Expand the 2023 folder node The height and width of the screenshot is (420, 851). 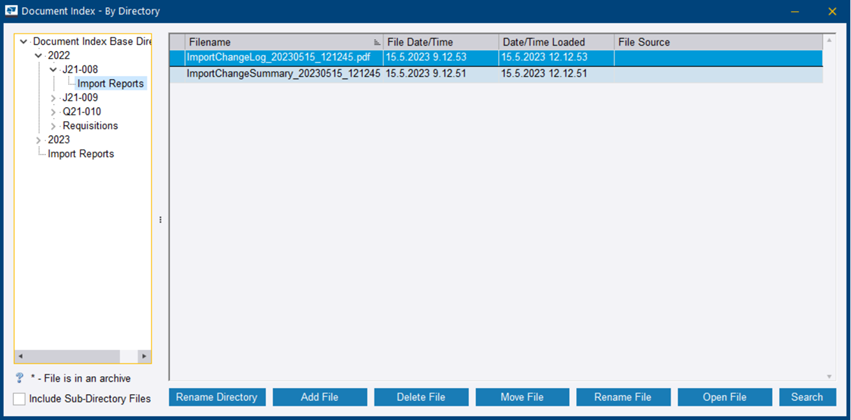point(38,140)
